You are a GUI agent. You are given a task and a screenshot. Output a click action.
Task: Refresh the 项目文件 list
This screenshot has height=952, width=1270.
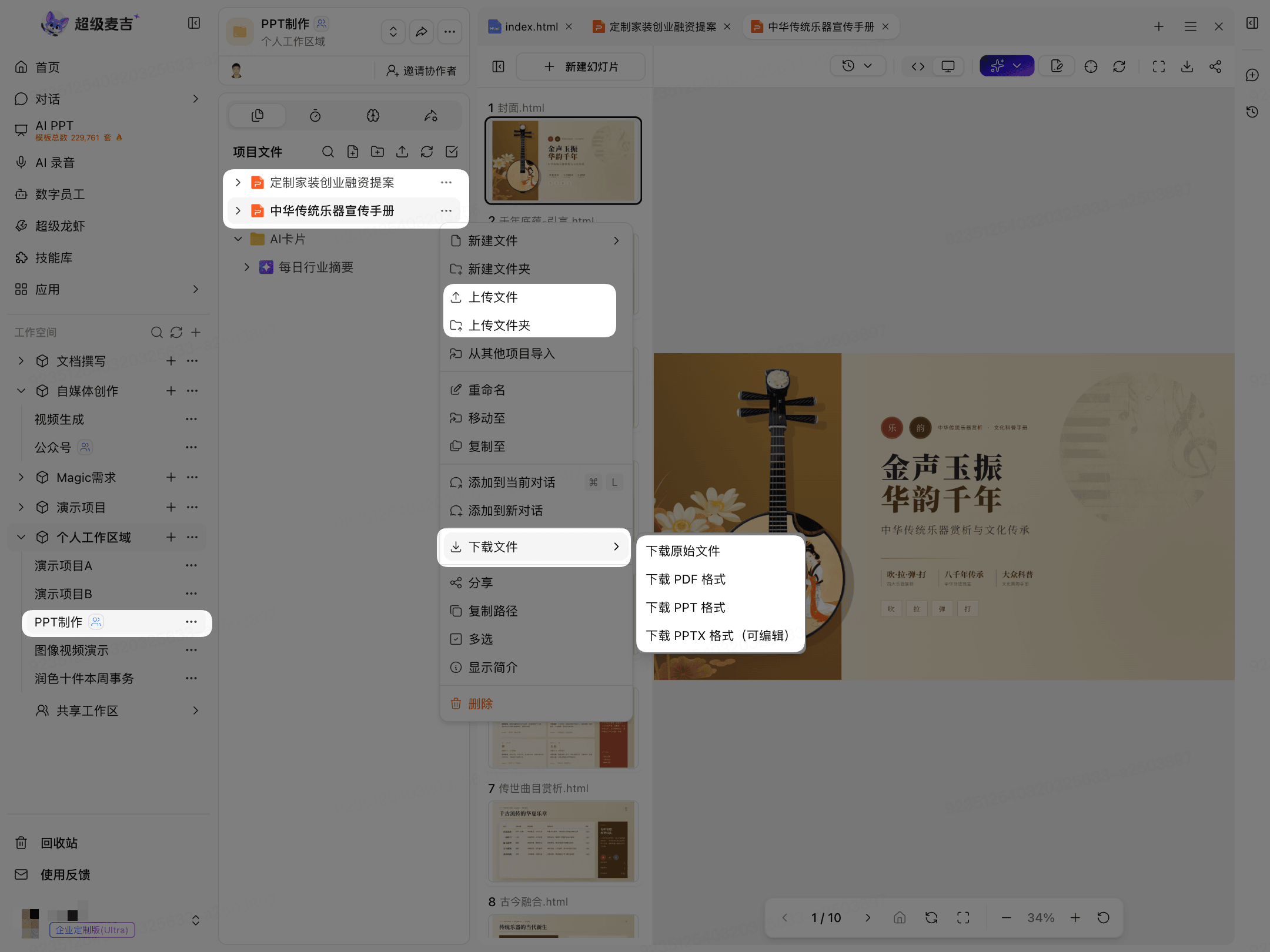pyautogui.click(x=427, y=152)
